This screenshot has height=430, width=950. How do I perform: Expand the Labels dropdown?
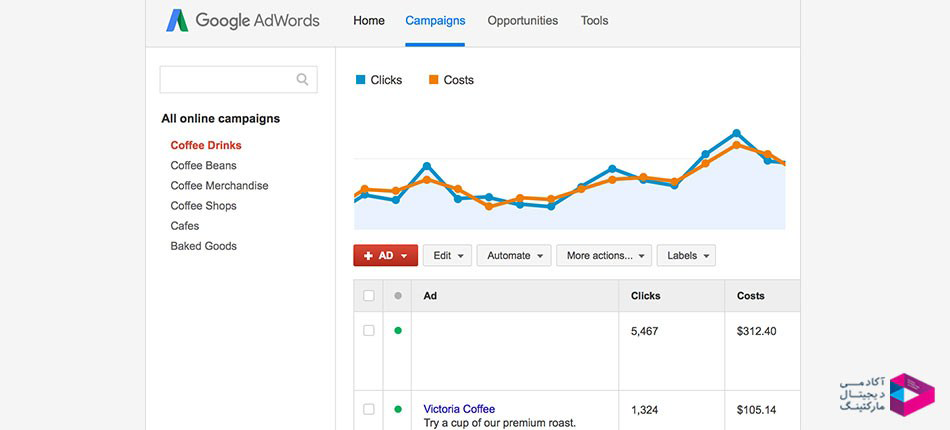tap(686, 256)
